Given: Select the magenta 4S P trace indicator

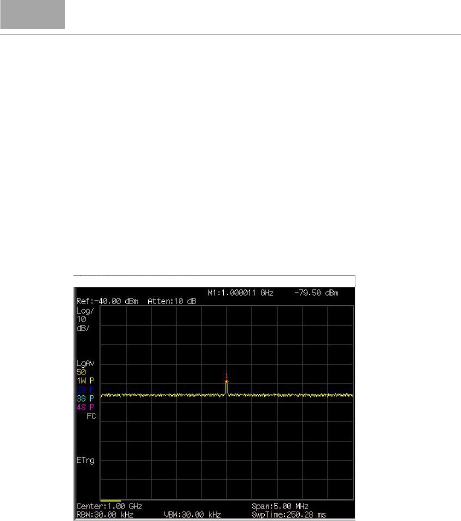Looking at the screenshot, I should (85, 407).
